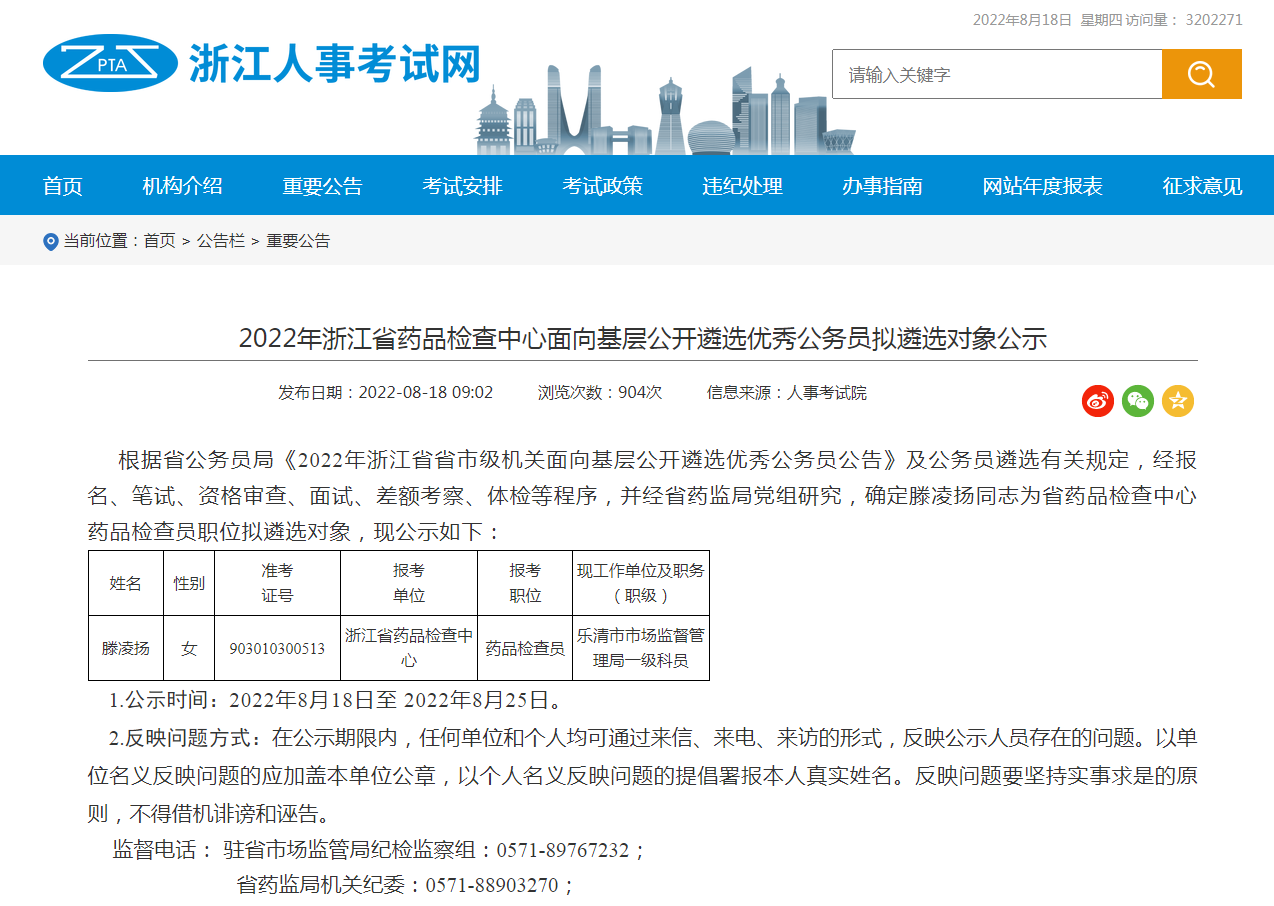Screen dimensions: 1274x906
Task: Click the 重要公告 breadcrumb link
Action: click(x=298, y=241)
